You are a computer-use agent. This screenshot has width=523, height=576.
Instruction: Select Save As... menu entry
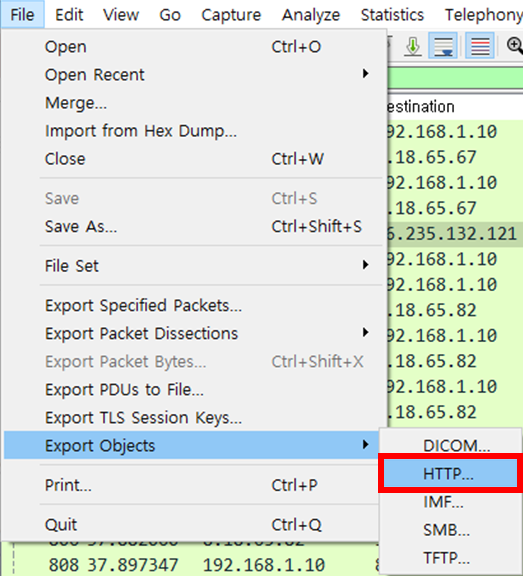coord(193,226)
